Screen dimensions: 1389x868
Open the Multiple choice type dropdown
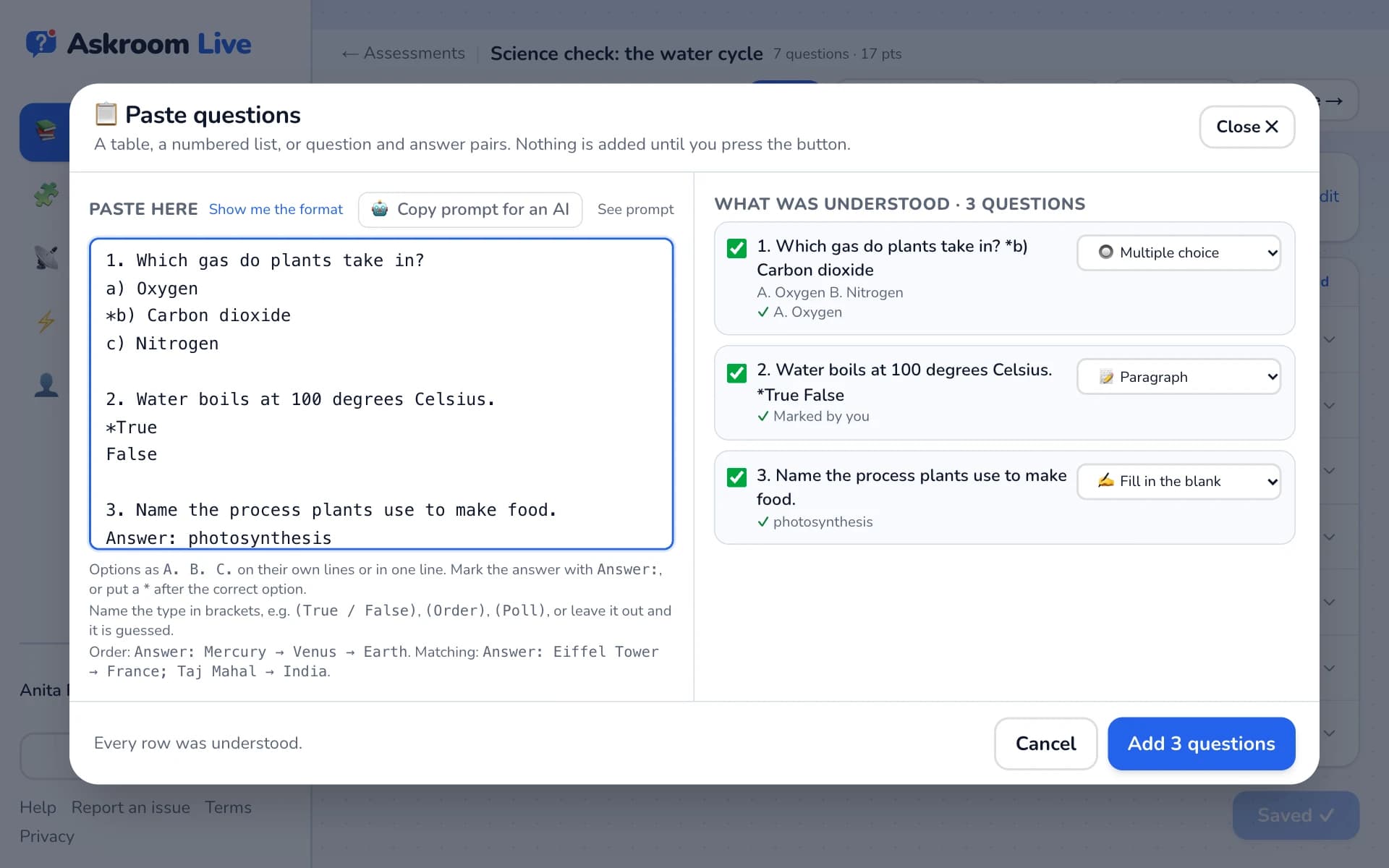point(1178,252)
